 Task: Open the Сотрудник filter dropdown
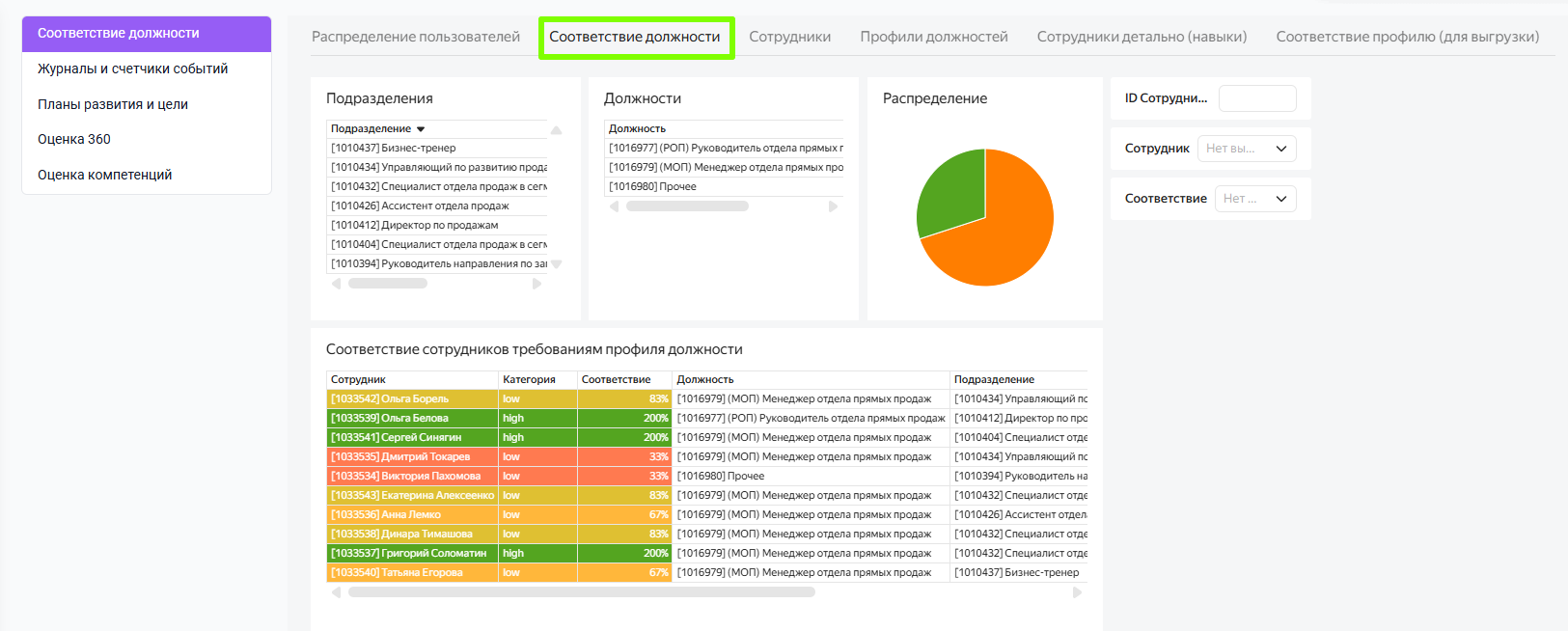(x=1247, y=149)
